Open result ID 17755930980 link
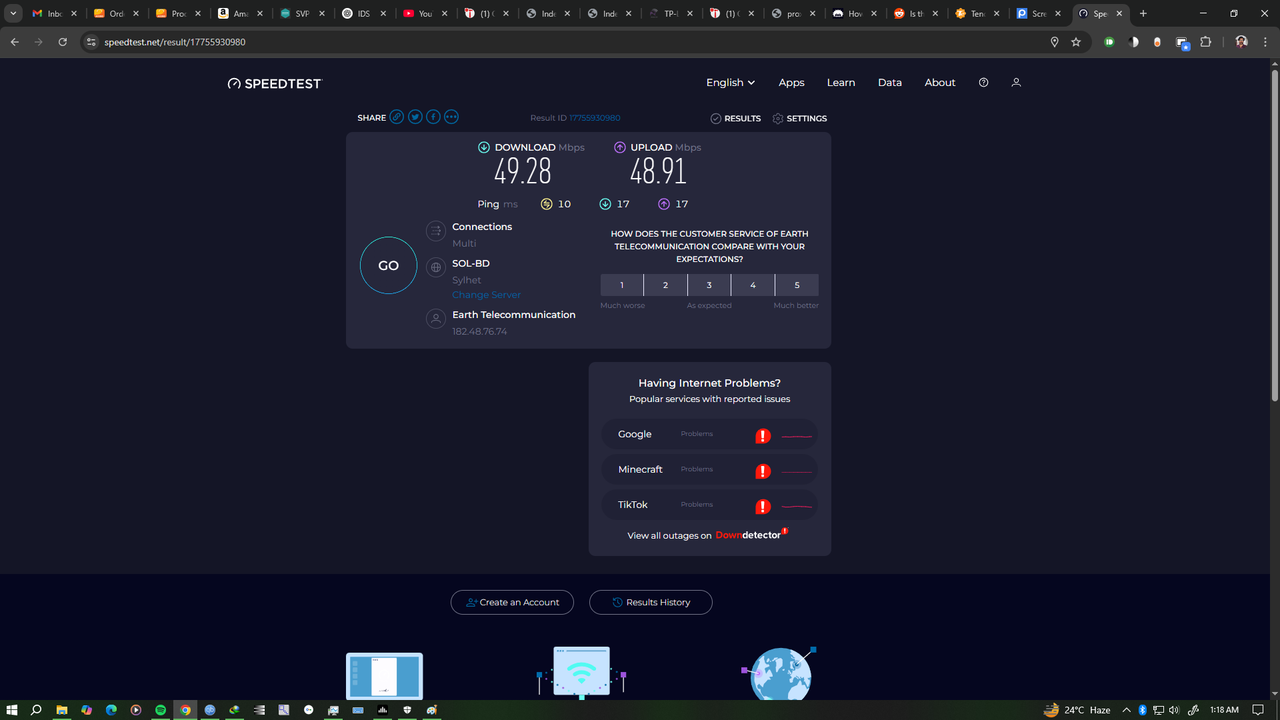1280x720 pixels. coord(595,118)
